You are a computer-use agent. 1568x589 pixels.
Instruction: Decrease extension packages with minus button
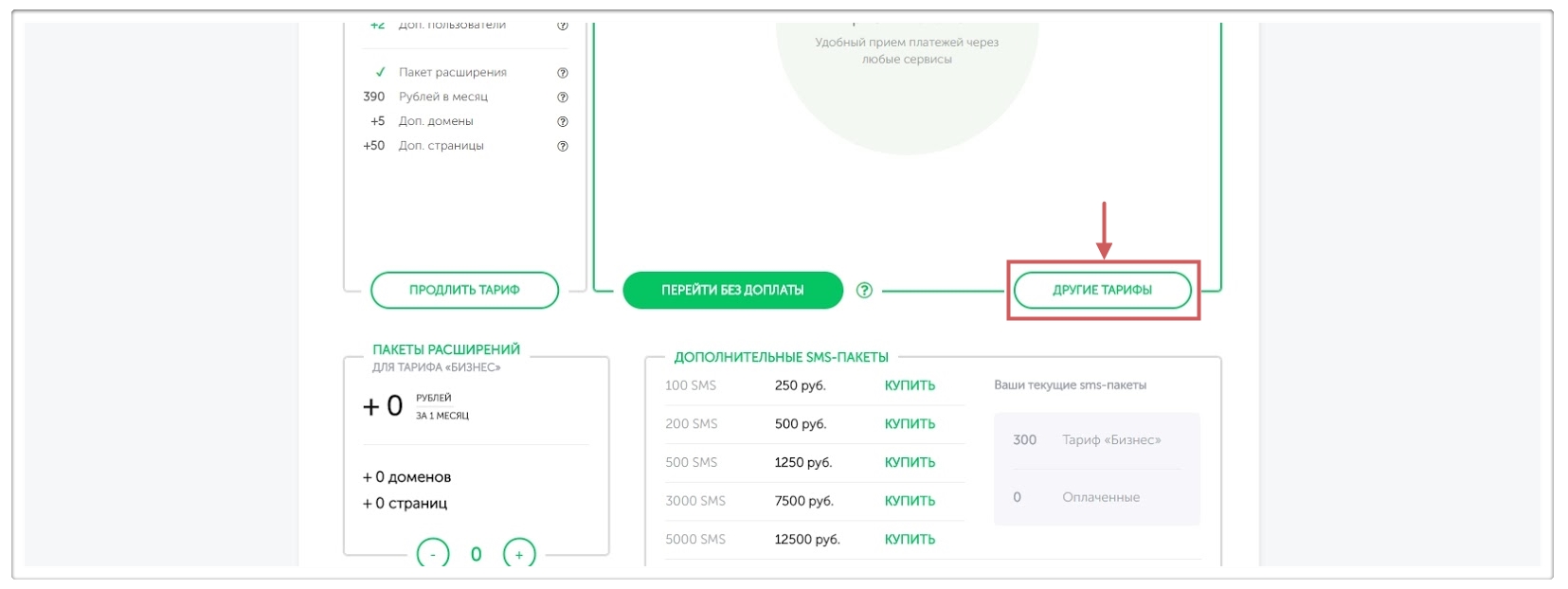coord(433,554)
